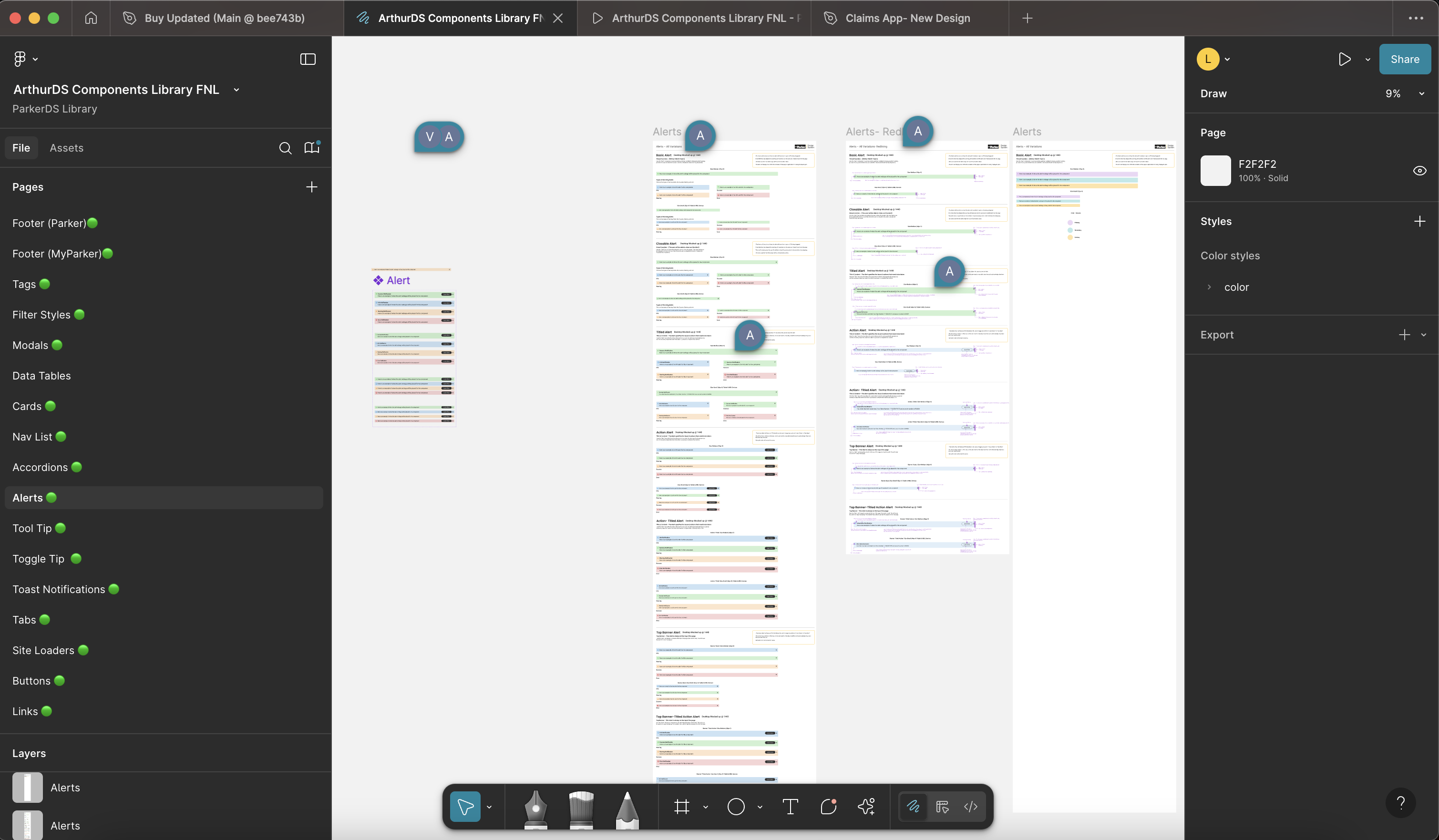This screenshot has width=1439, height=840.
Task: Add a new page with plus icon
Action: point(312,187)
